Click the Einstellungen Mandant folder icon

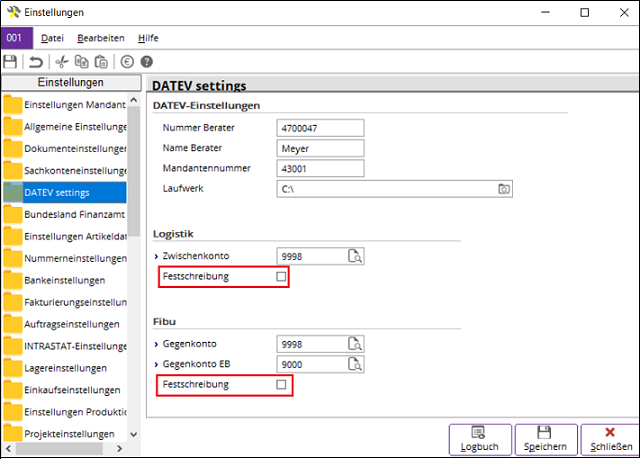[13, 104]
